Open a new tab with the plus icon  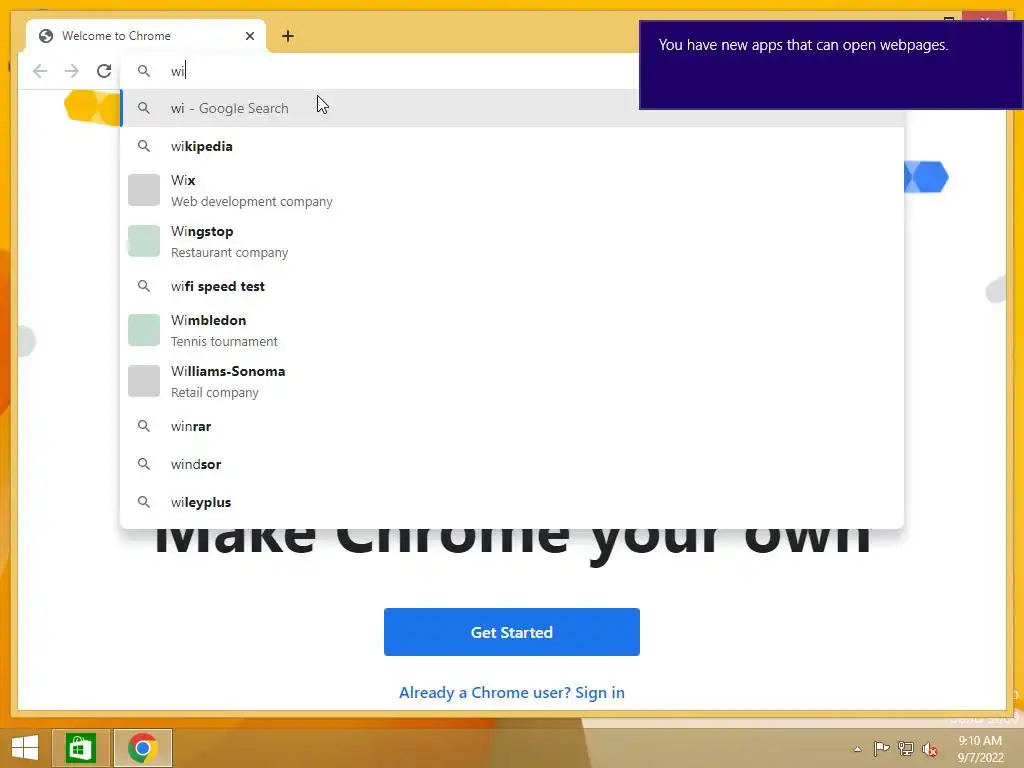pos(288,36)
